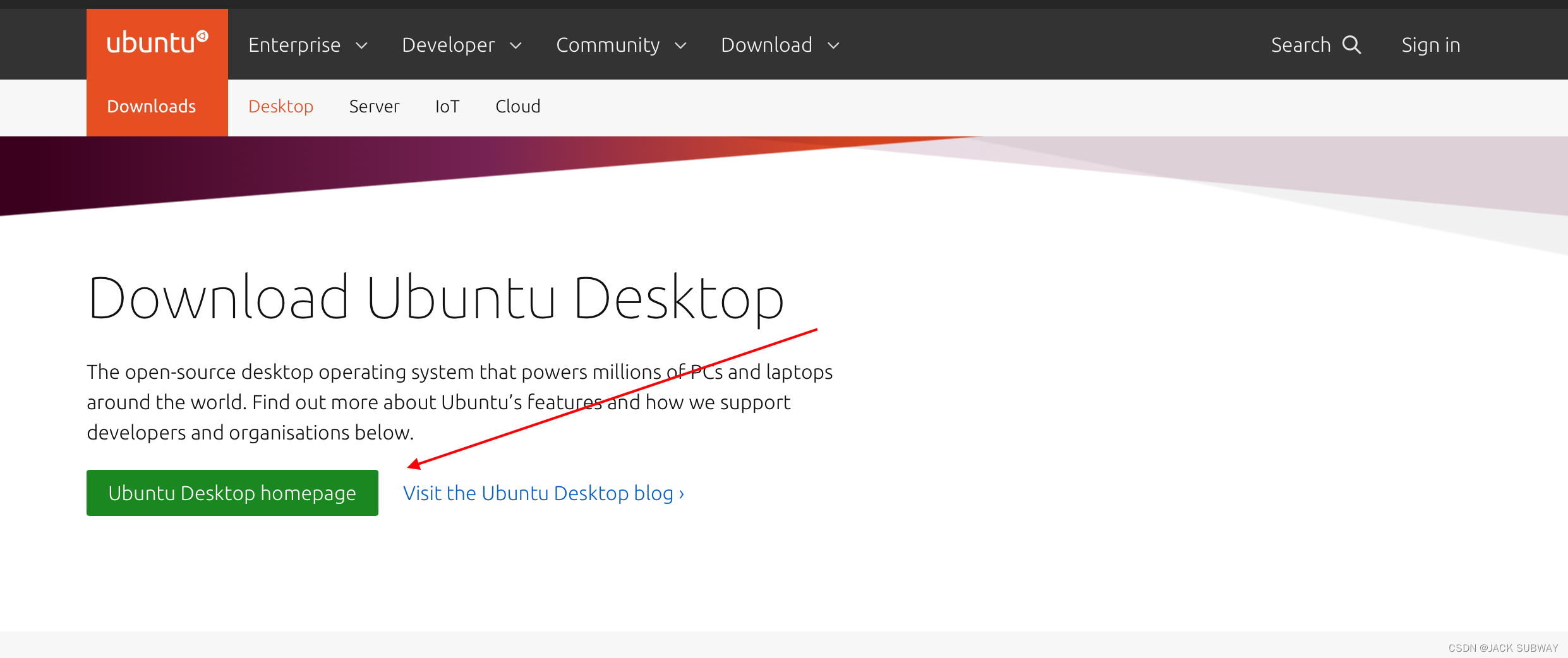1568x658 pixels.
Task: Open the Sign in link
Action: (x=1431, y=45)
